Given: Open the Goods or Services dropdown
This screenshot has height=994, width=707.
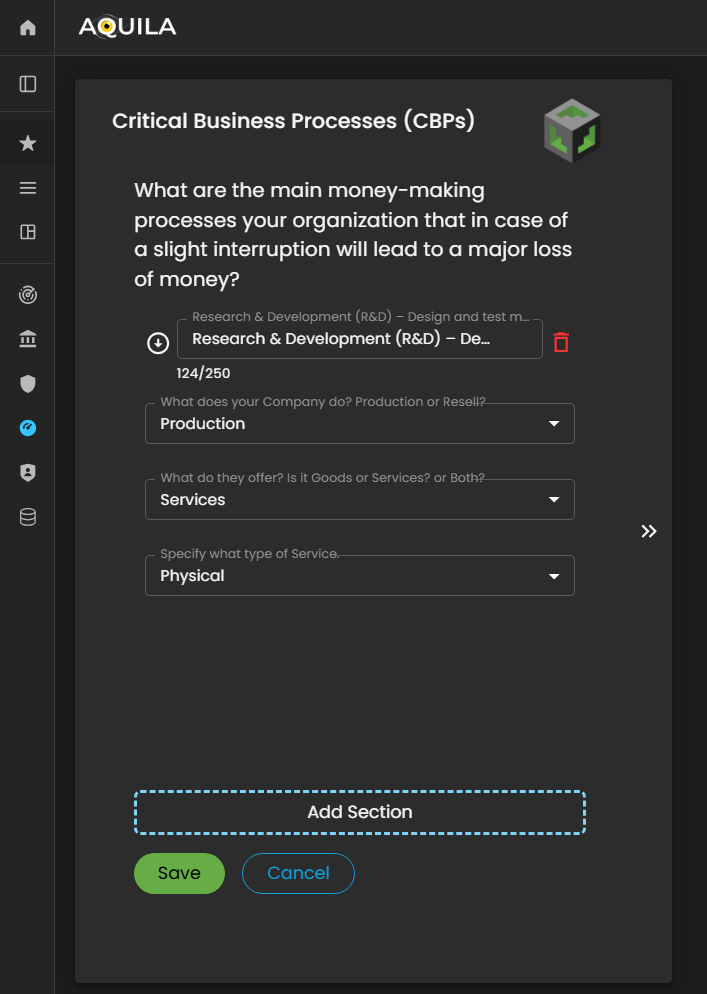Looking at the screenshot, I should point(359,500).
